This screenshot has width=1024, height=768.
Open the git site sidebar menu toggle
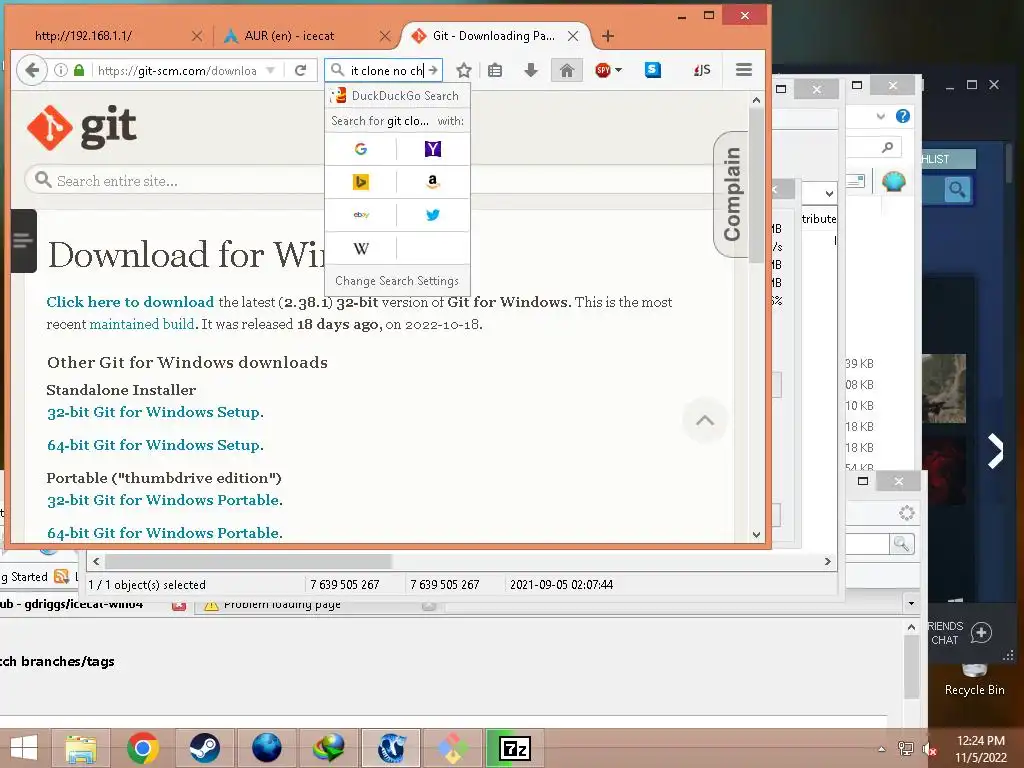click(x=23, y=241)
